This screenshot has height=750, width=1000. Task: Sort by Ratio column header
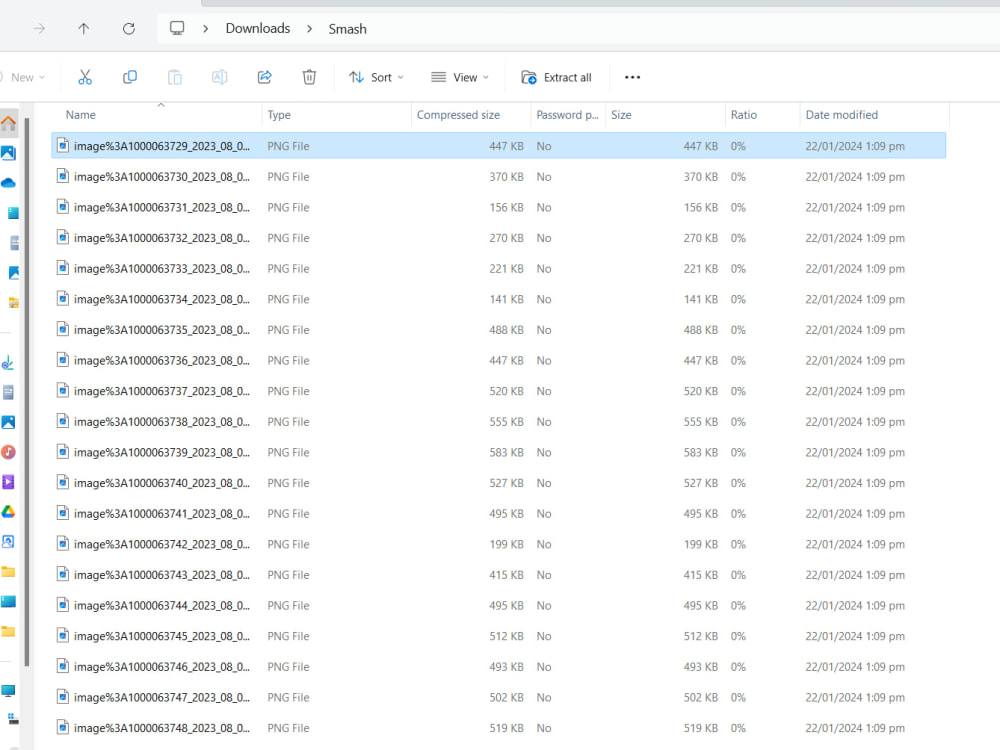tap(744, 115)
